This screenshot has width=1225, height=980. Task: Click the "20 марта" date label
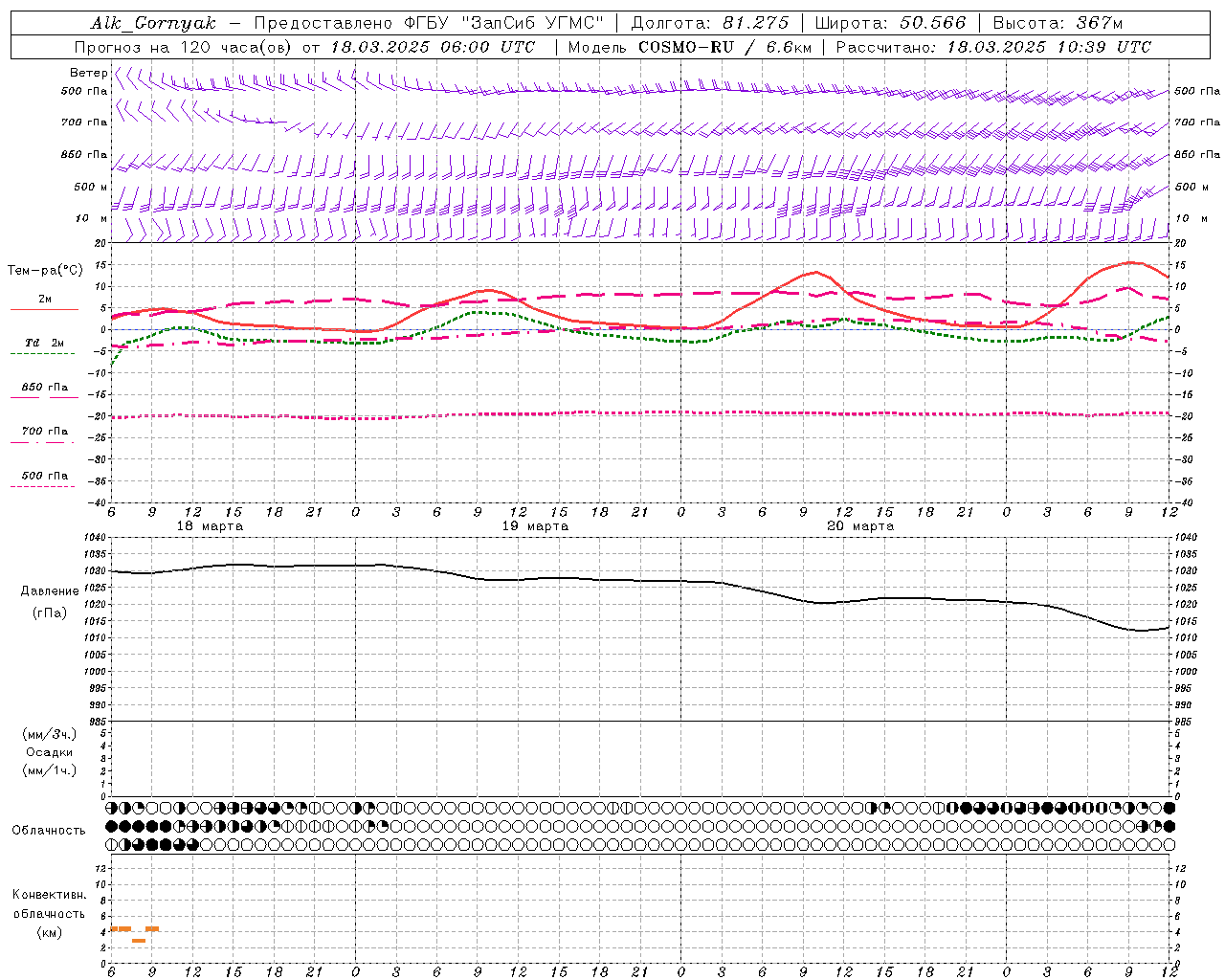click(860, 526)
